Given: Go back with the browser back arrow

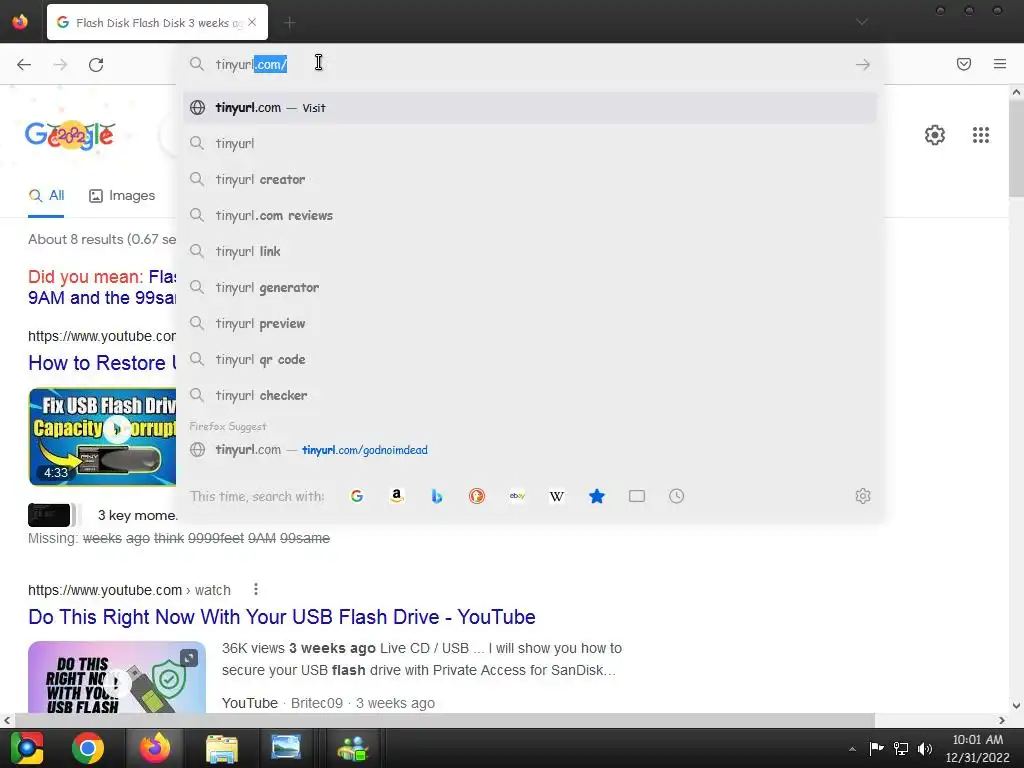Looking at the screenshot, I should (24, 64).
